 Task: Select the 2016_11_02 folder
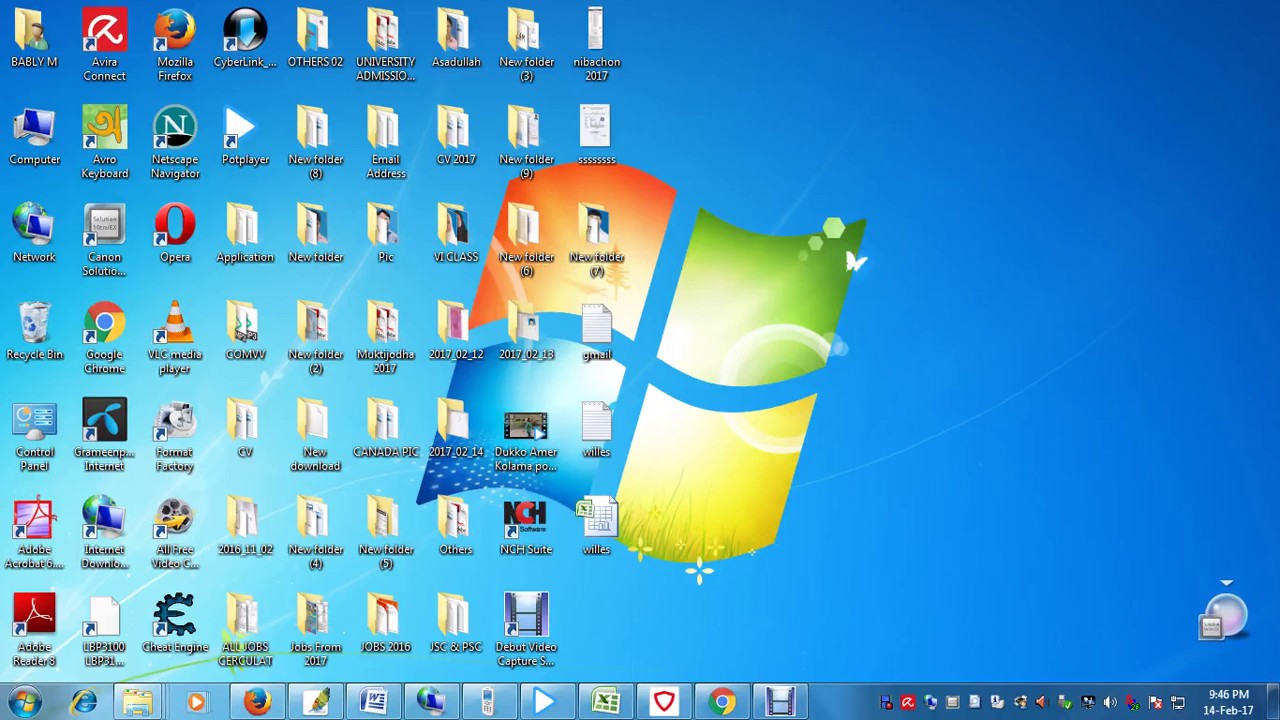coord(245,527)
